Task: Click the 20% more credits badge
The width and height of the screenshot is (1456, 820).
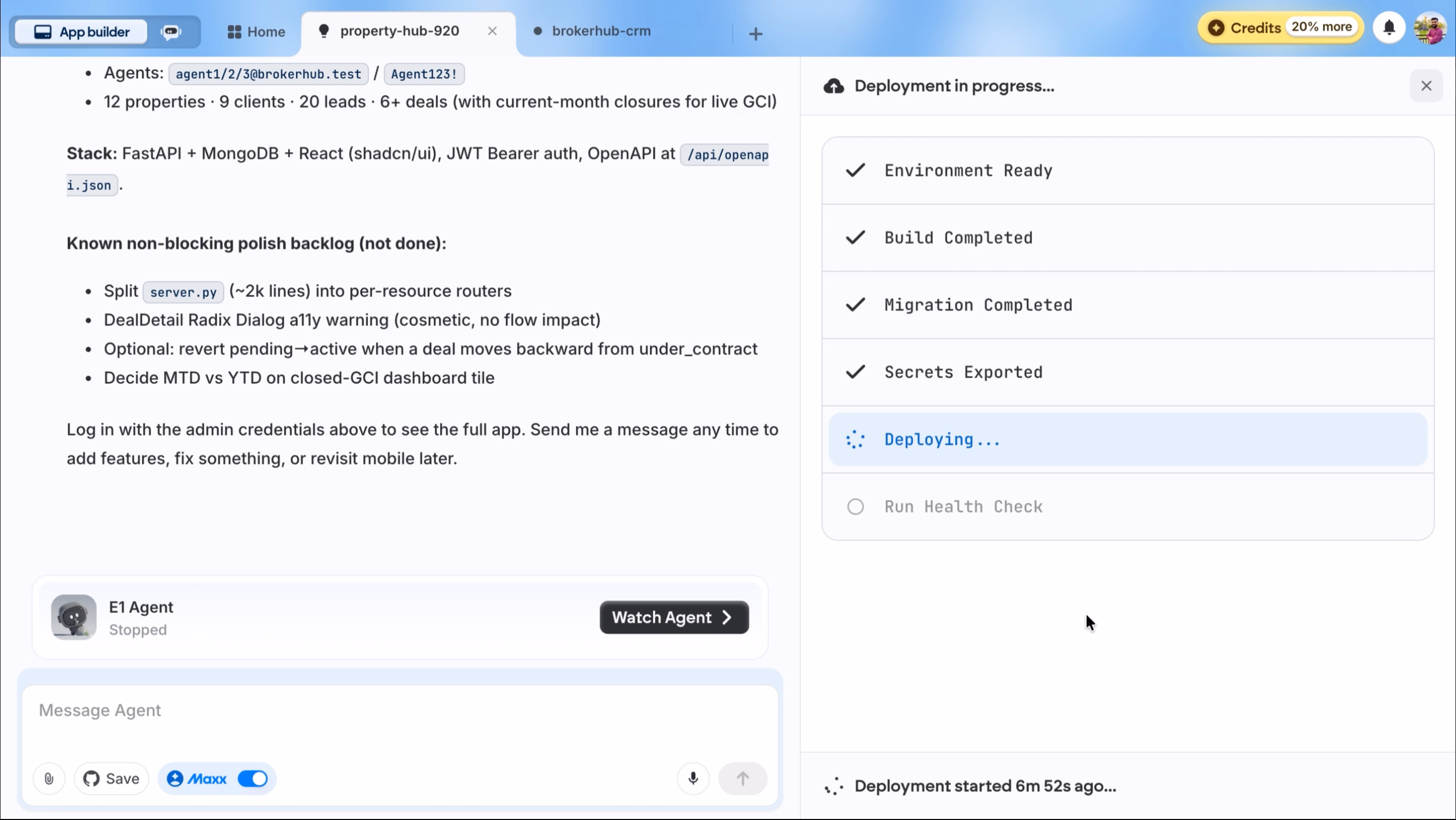Action: 1322,26
